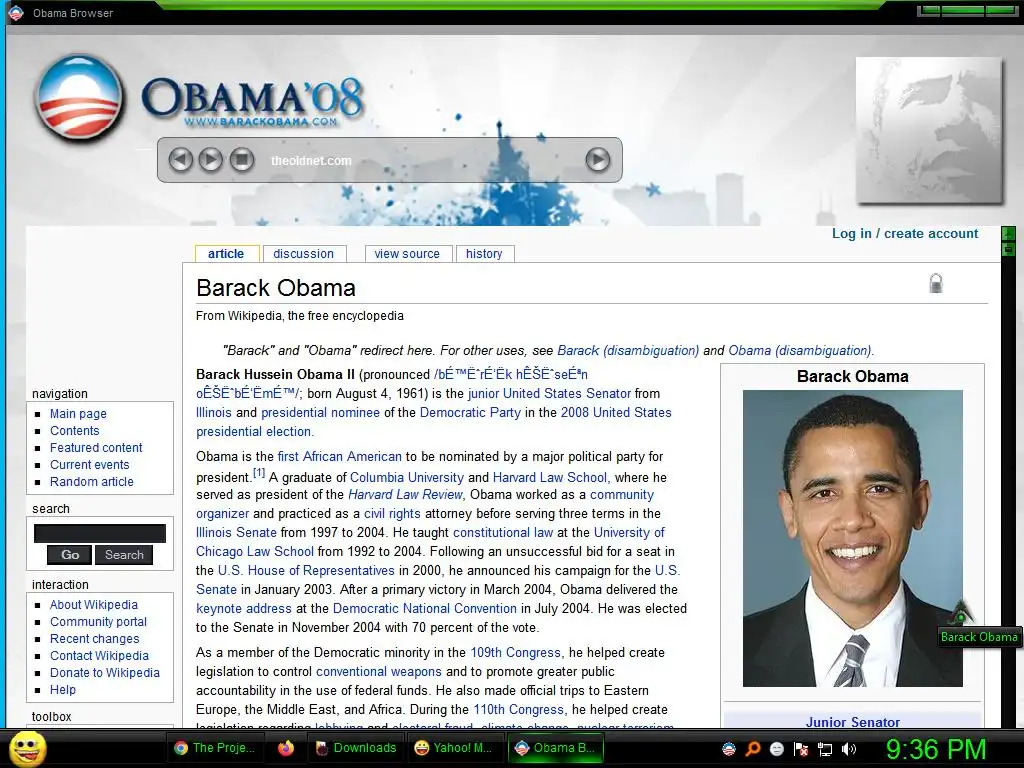
Task: Open the Contents navigation link
Action: click(x=74, y=430)
